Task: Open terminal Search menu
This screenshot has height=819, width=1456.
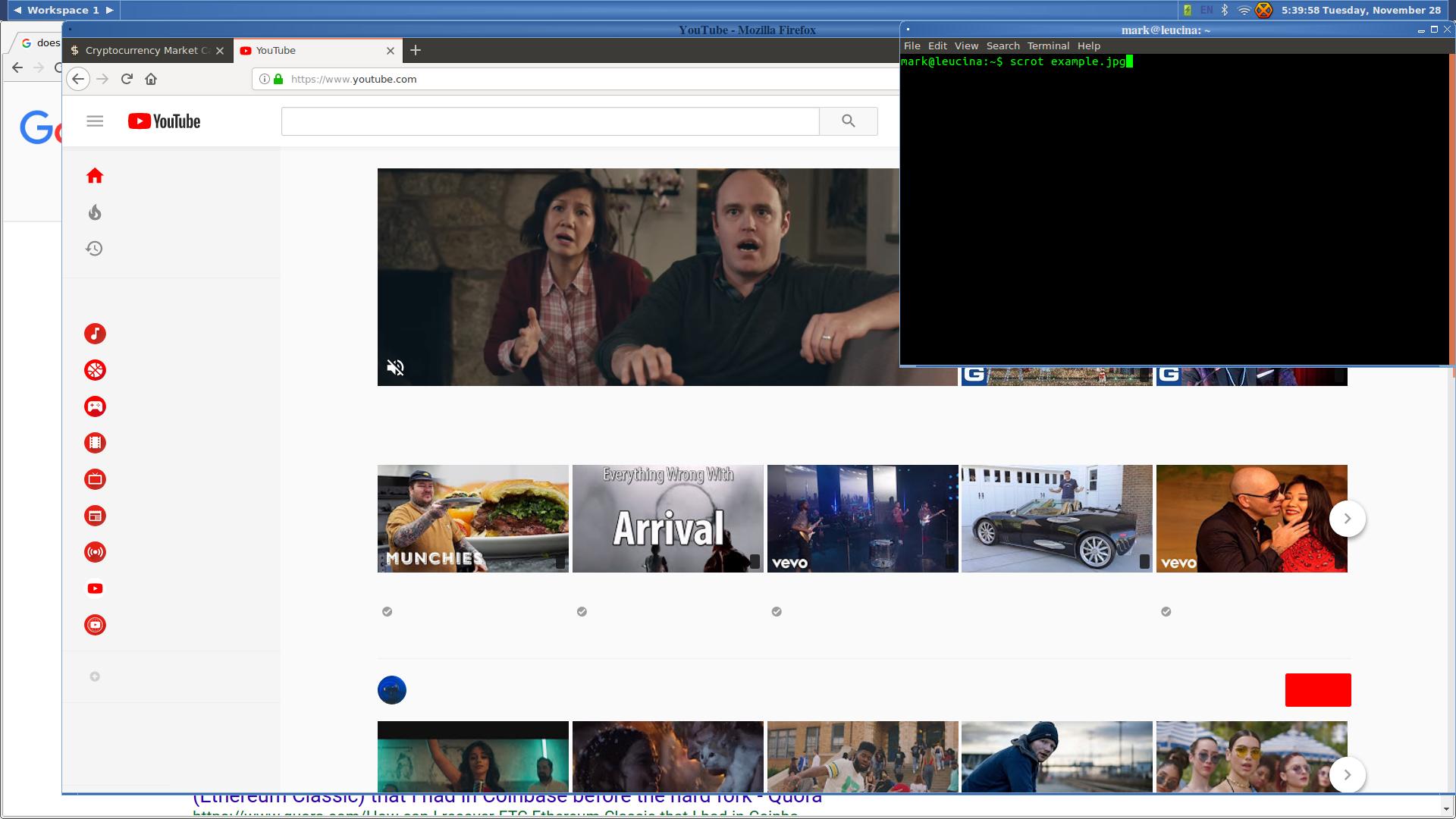Action: click(x=1003, y=46)
